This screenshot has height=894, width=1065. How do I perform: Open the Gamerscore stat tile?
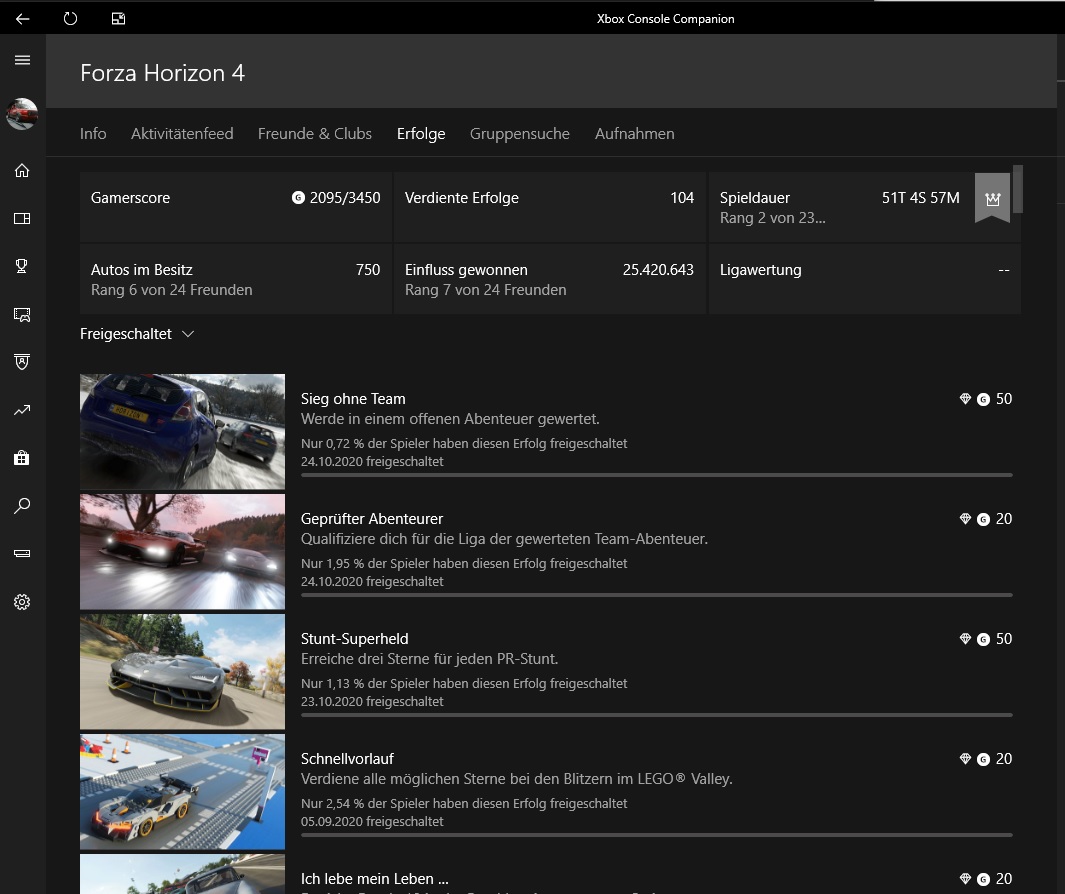click(x=236, y=207)
